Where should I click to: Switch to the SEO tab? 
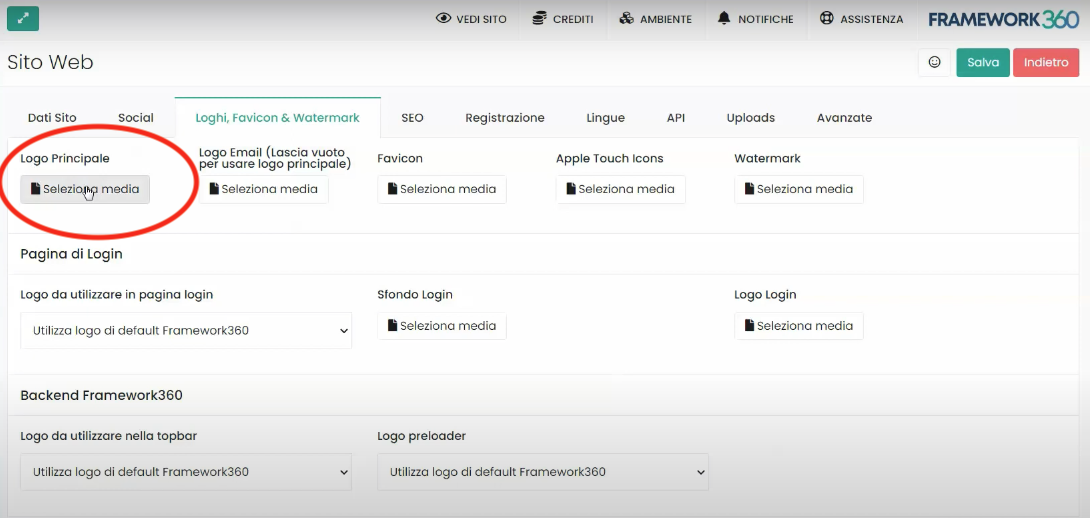coord(412,118)
